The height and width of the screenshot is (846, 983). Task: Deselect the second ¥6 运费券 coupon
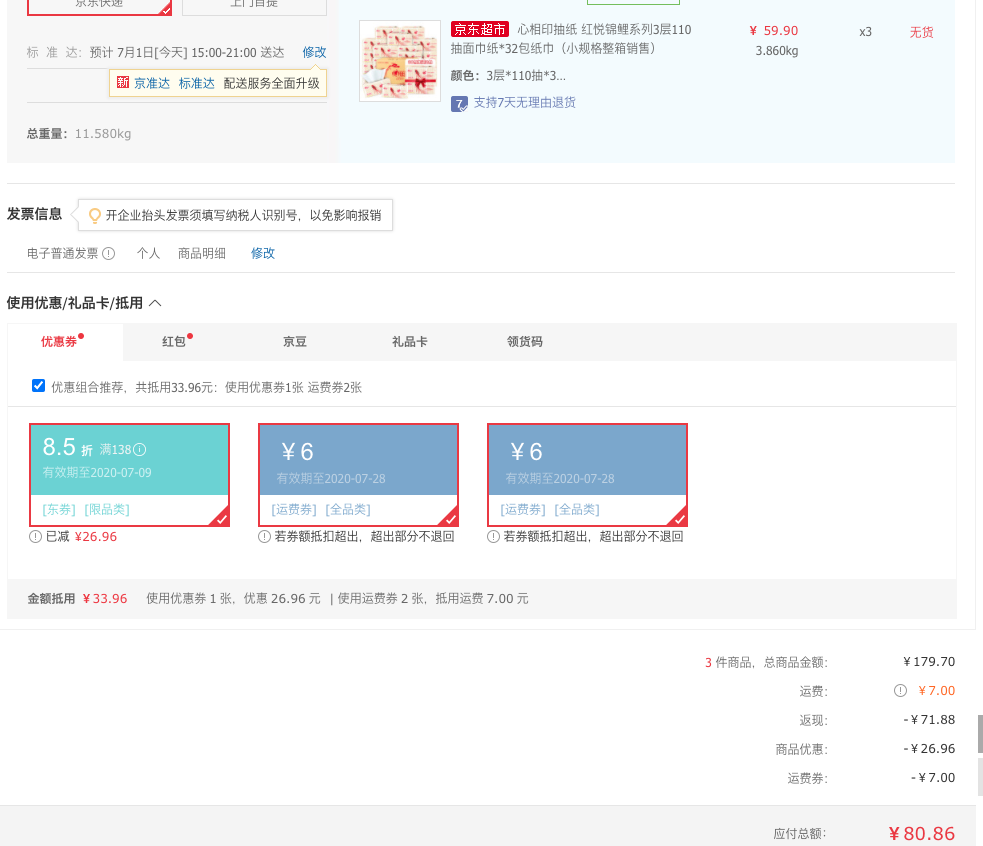pos(587,475)
